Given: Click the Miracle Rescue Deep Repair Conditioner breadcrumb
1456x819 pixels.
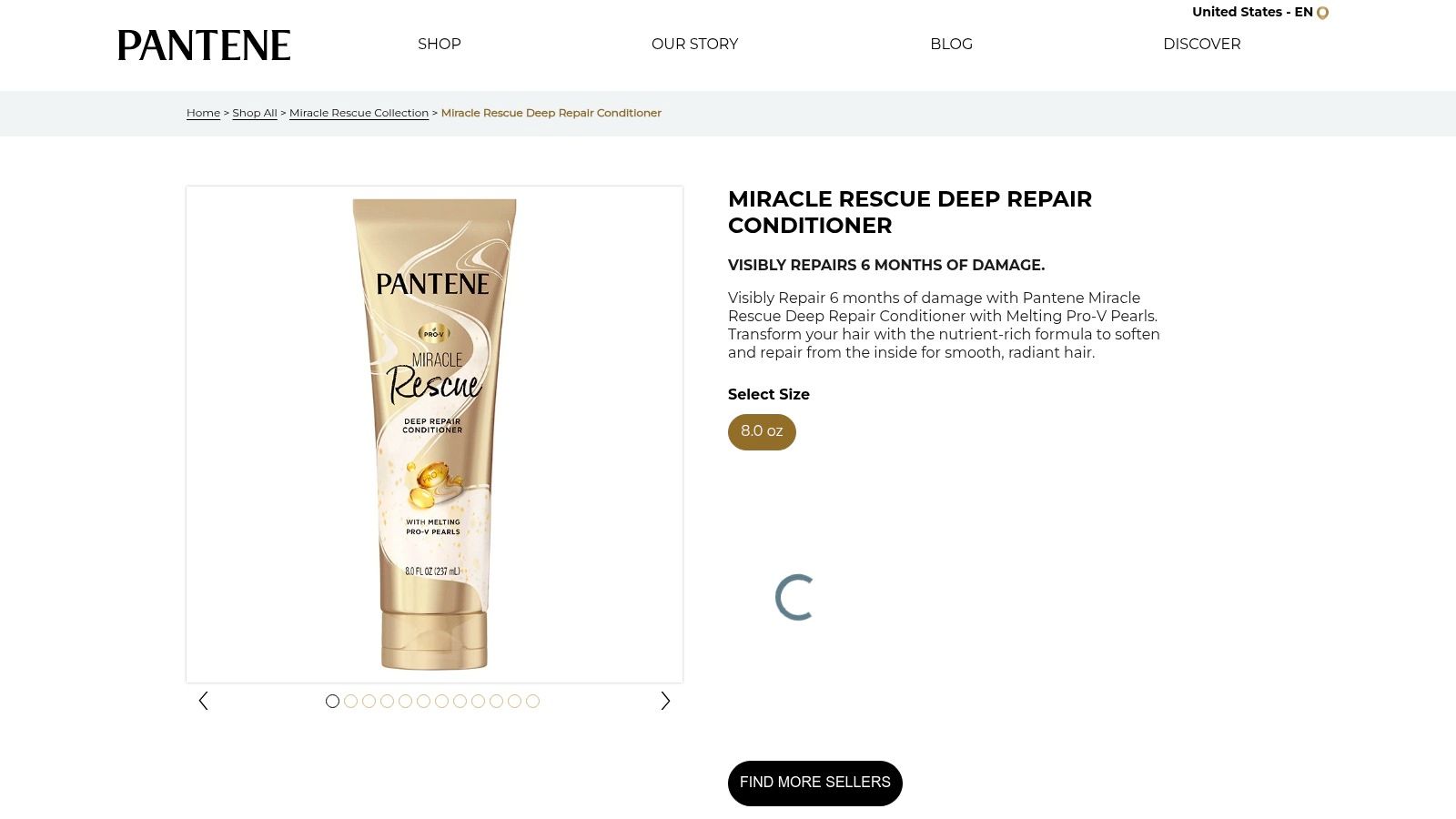Looking at the screenshot, I should (x=551, y=113).
